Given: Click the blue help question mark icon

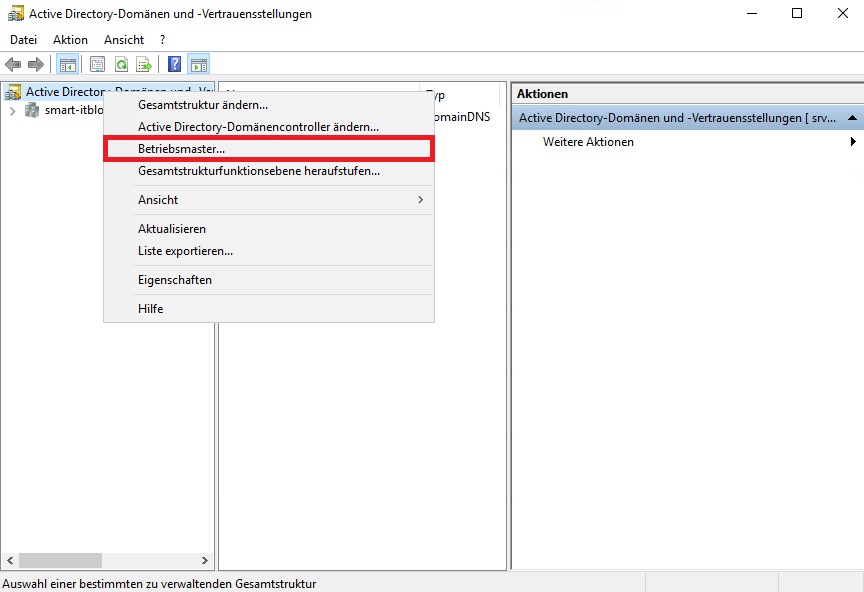Looking at the screenshot, I should [x=175, y=65].
